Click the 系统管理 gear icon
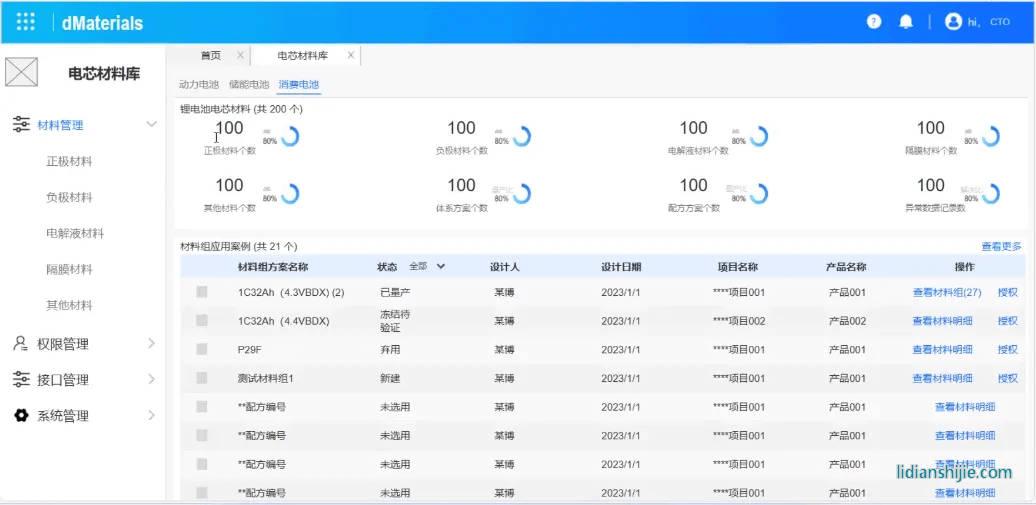Viewport: 1036px width, 505px height. [20, 416]
